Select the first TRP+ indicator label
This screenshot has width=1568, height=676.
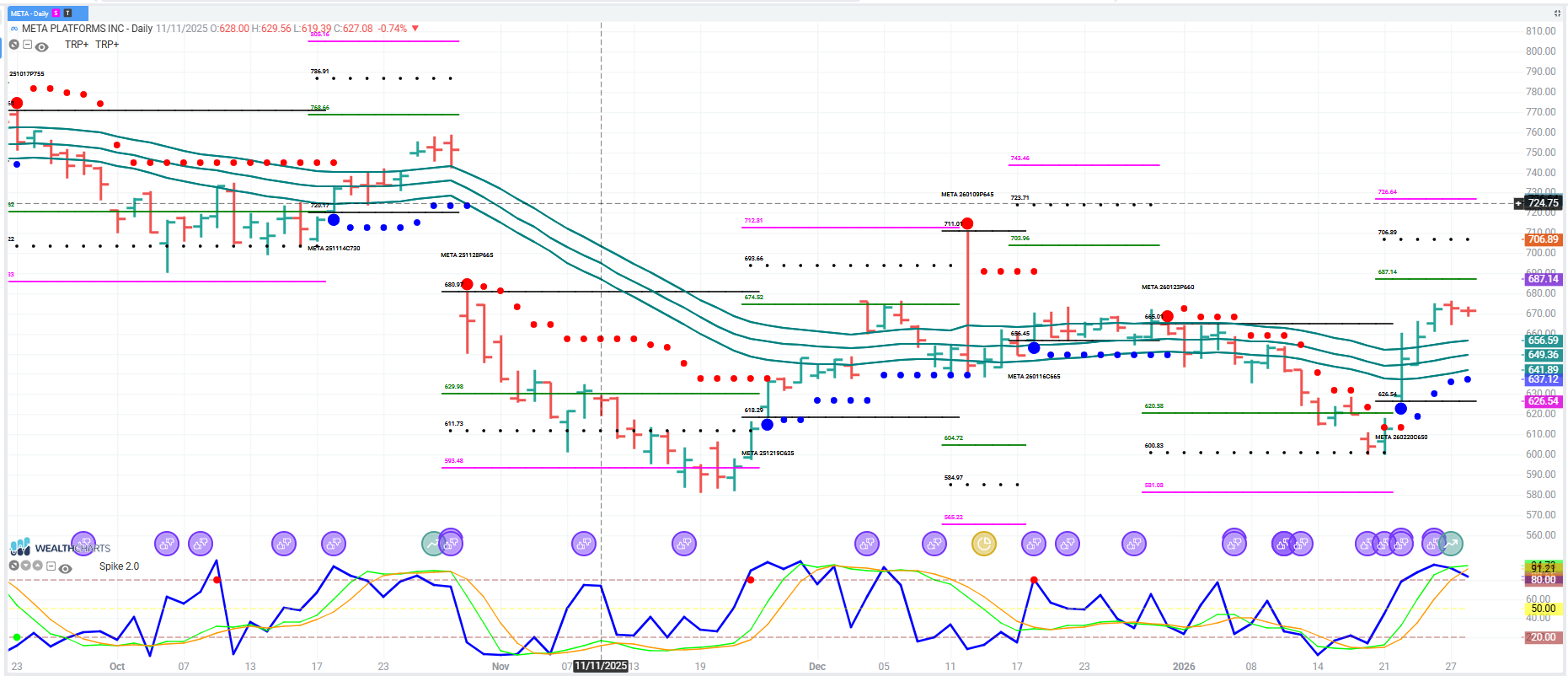(77, 45)
